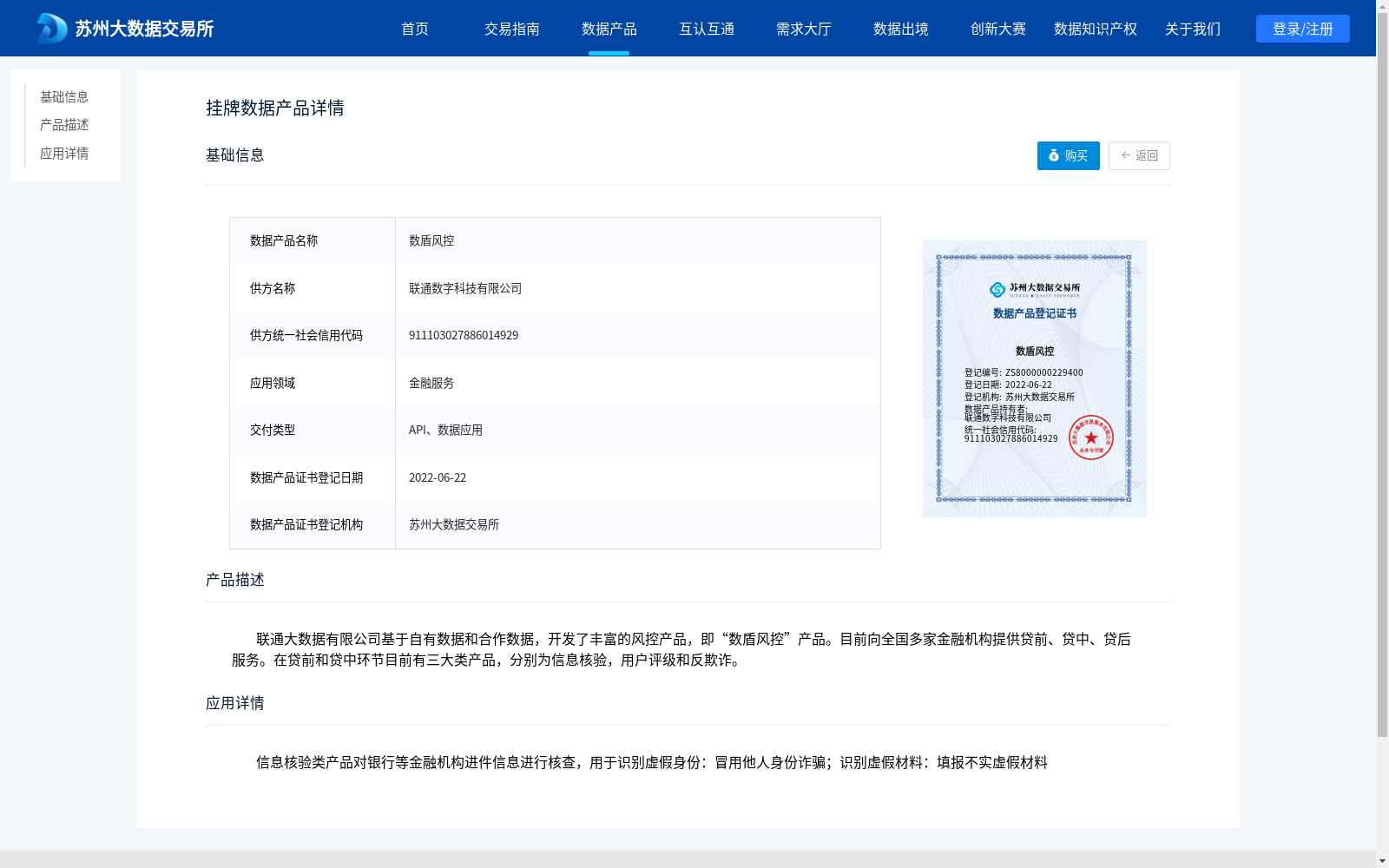Click the 联通数字科技有限公司 supplier cell
The height and width of the screenshot is (868, 1389).
click(x=637, y=288)
